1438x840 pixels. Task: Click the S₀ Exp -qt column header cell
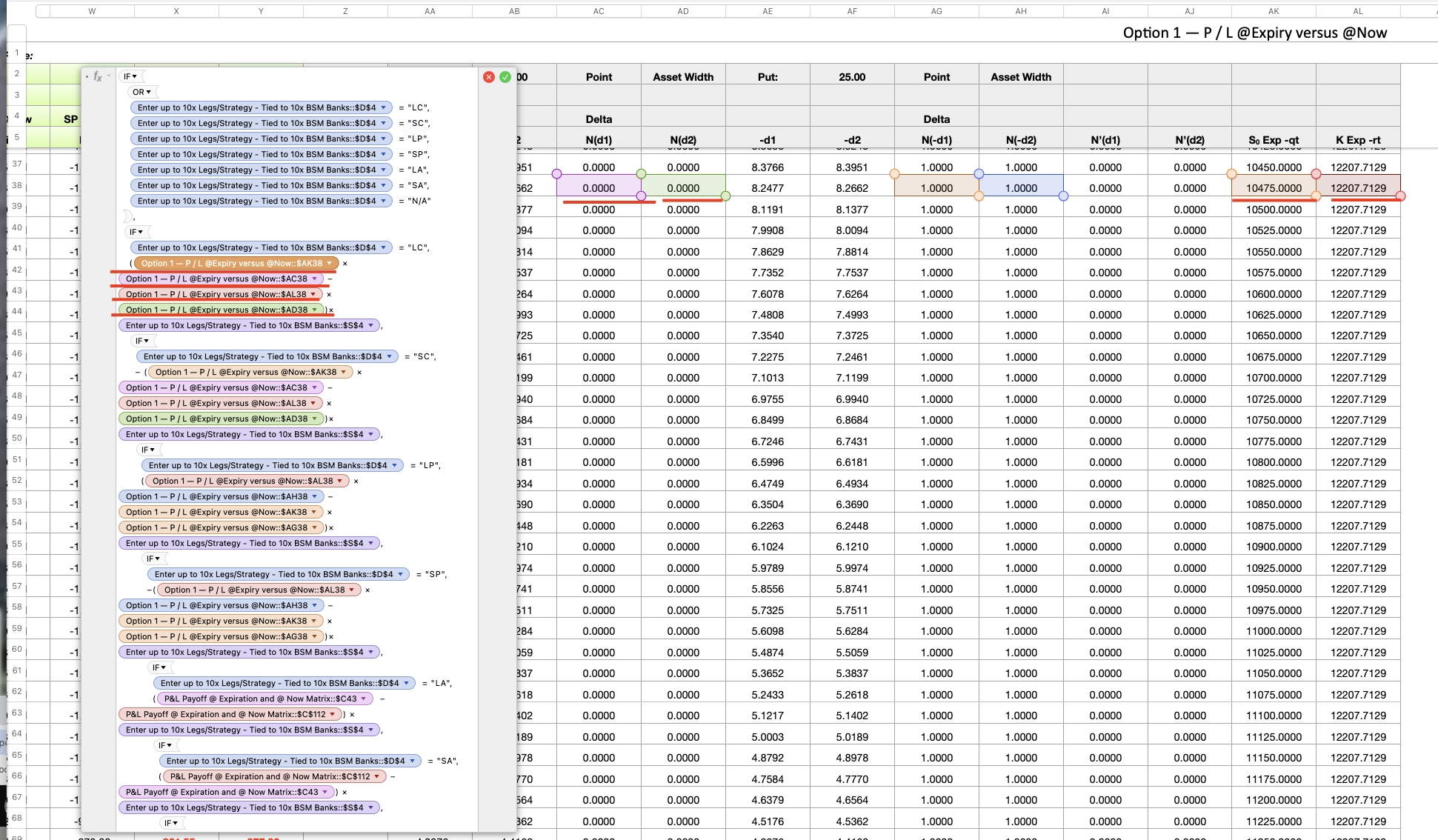(1274, 140)
